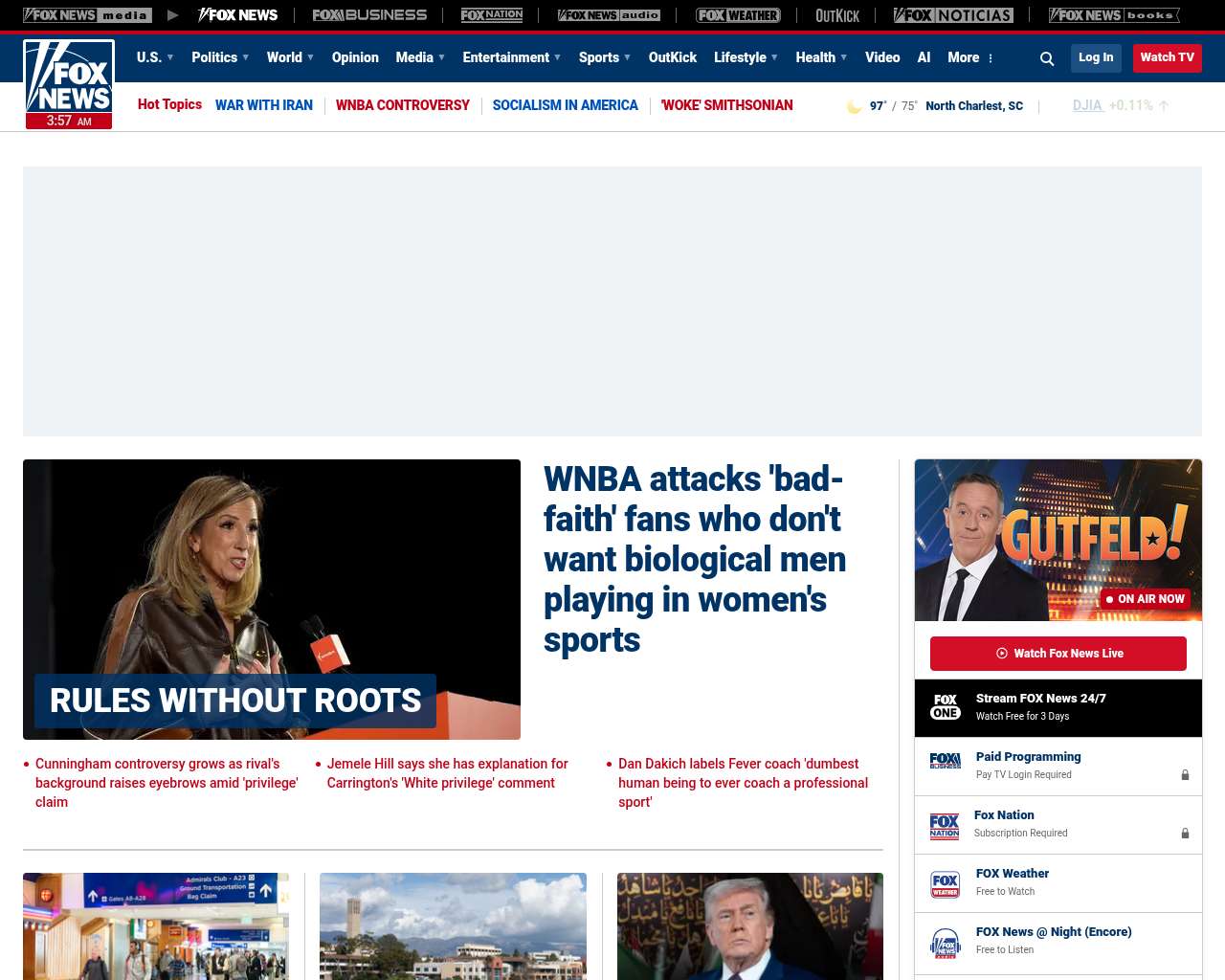Image resolution: width=1225 pixels, height=980 pixels.
Task: Open the Cunningham controversy grows story link
Action: (167, 783)
